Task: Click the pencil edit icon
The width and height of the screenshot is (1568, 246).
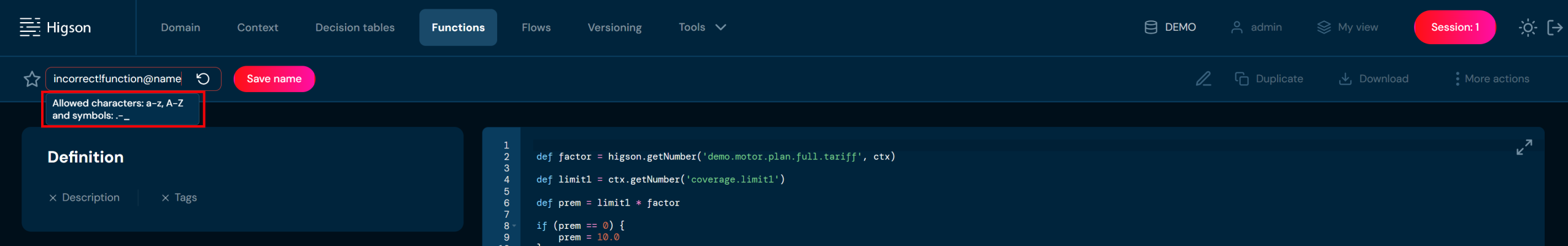Action: [x=1203, y=79]
